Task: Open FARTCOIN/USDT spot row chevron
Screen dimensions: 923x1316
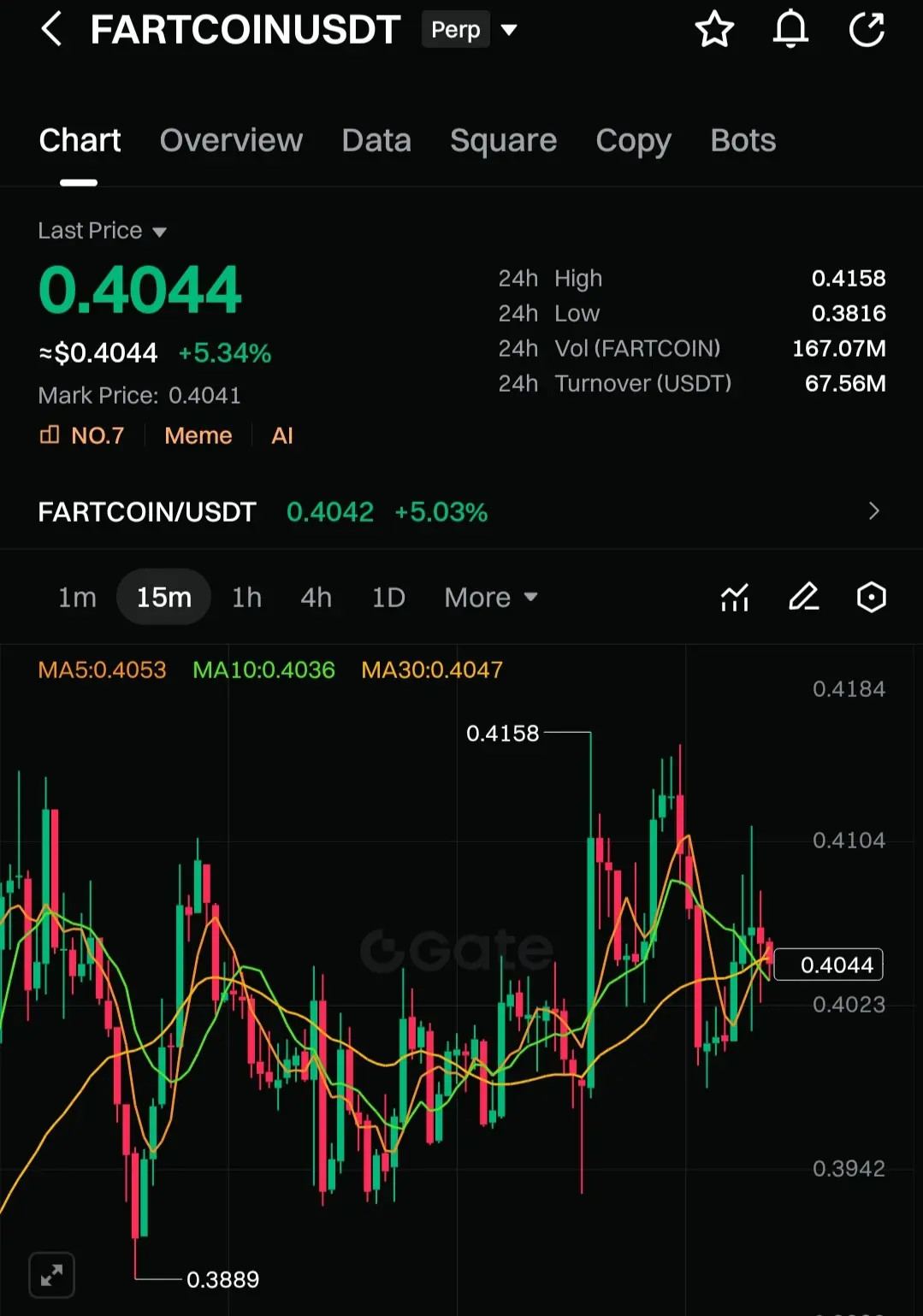Action: (x=873, y=511)
